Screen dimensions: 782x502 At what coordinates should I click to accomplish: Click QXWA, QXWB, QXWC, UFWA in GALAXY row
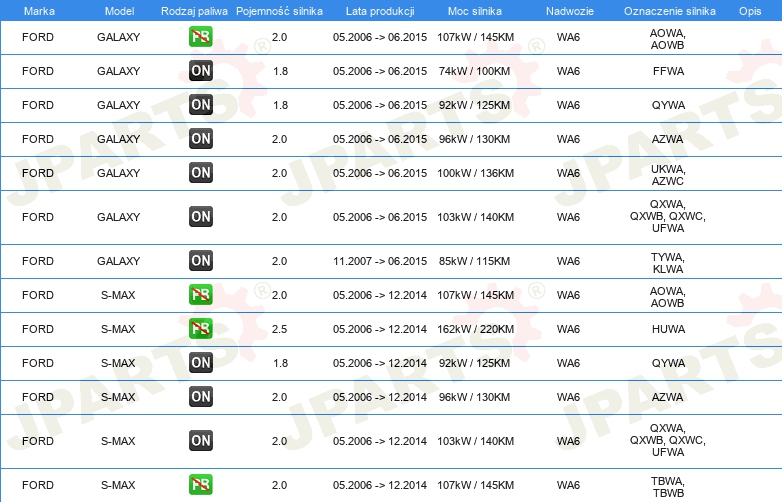tap(668, 216)
